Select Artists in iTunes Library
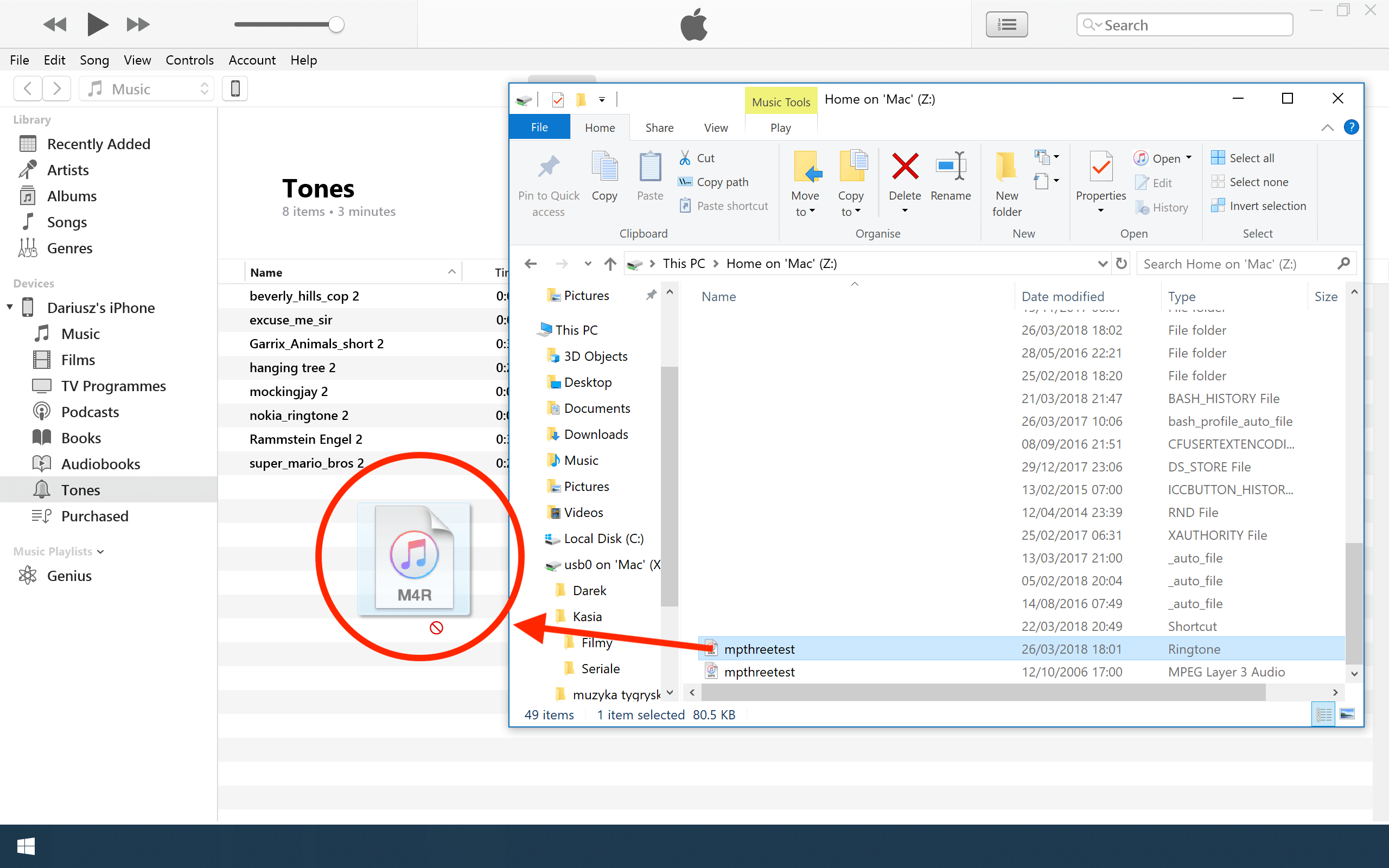 click(68, 170)
